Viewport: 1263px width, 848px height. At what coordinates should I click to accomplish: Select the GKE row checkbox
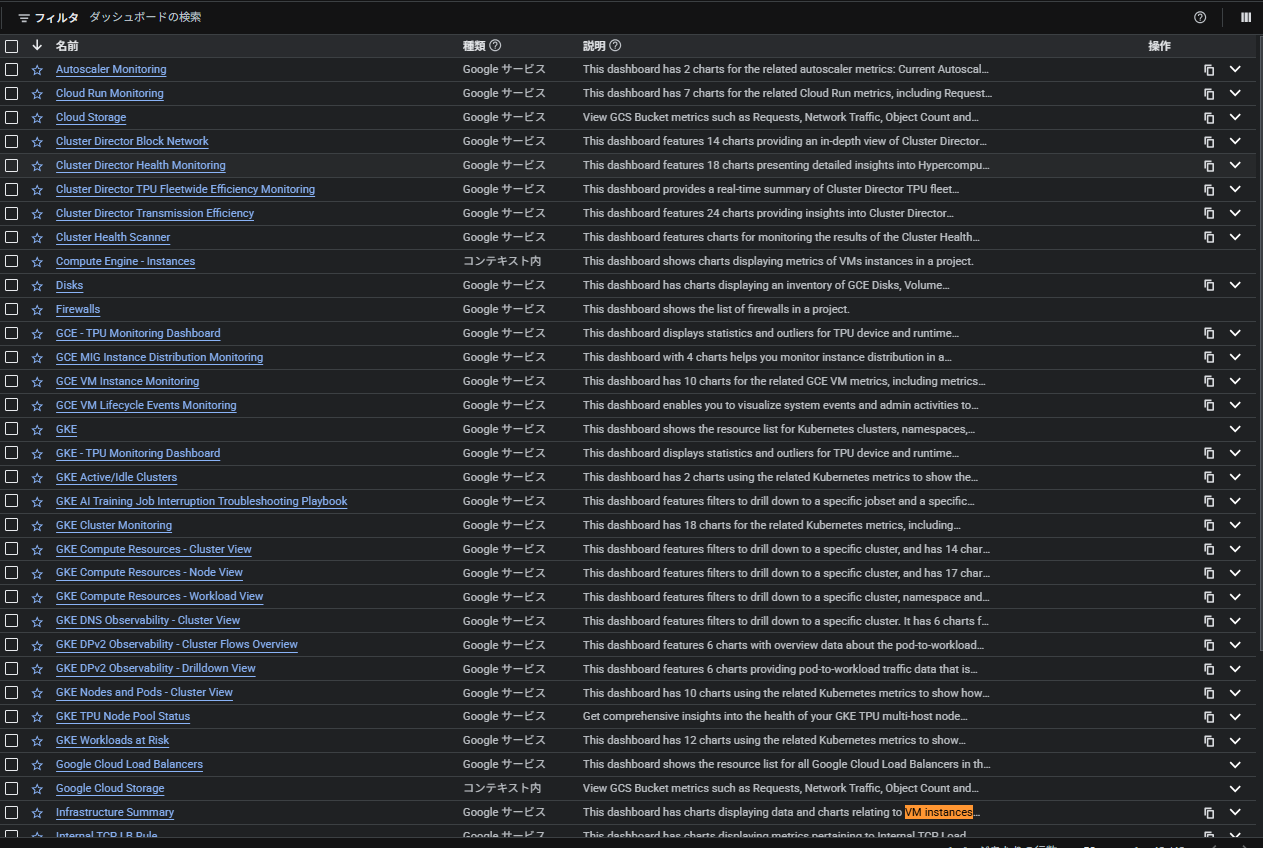pyautogui.click(x=11, y=430)
